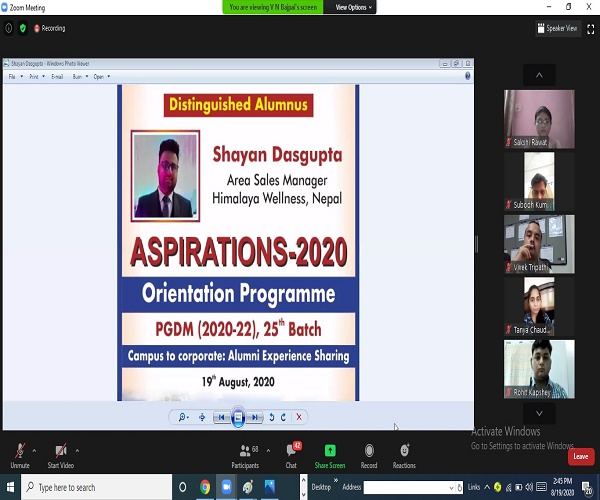
Task: Click E-mail in Photo Viewer toolbar
Action: click(57, 77)
